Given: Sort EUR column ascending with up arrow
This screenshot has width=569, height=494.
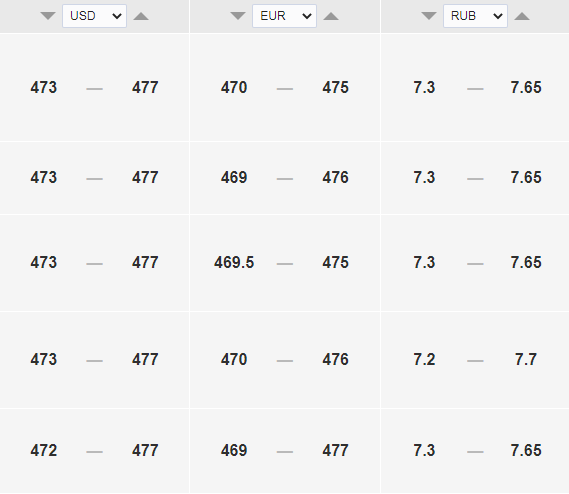Looking at the screenshot, I should [x=331, y=16].
